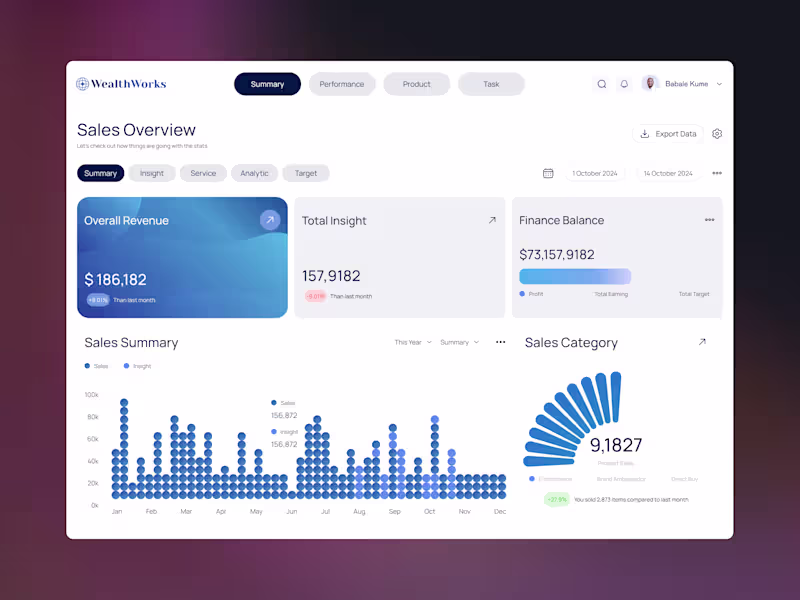Image resolution: width=800 pixels, height=600 pixels.
Task: Select the Target sub-tab
Action: [306, 173]
